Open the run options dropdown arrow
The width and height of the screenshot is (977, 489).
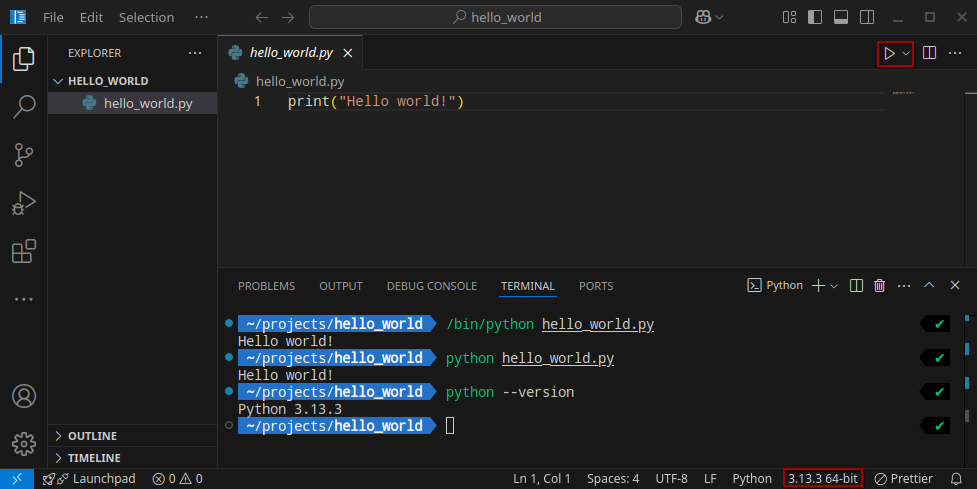click(x=906, y=54)
